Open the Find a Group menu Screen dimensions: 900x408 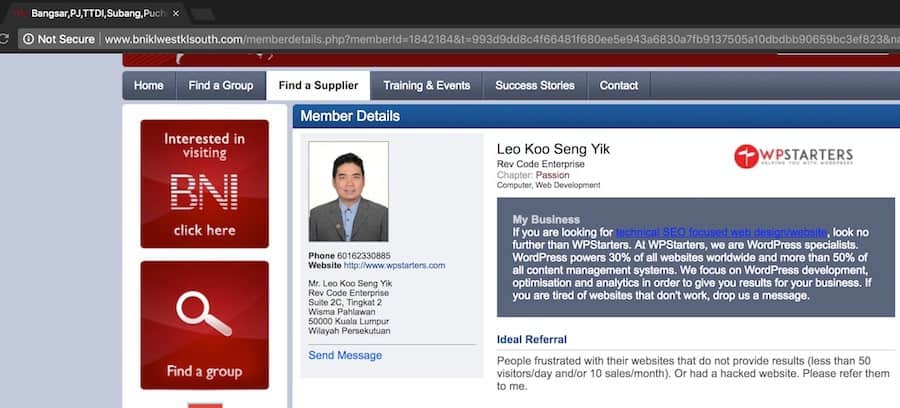(x=220, y=85)
